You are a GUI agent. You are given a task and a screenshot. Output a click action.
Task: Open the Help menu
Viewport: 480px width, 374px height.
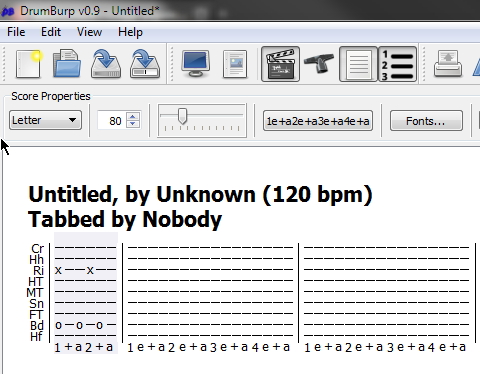coord(130,32)
